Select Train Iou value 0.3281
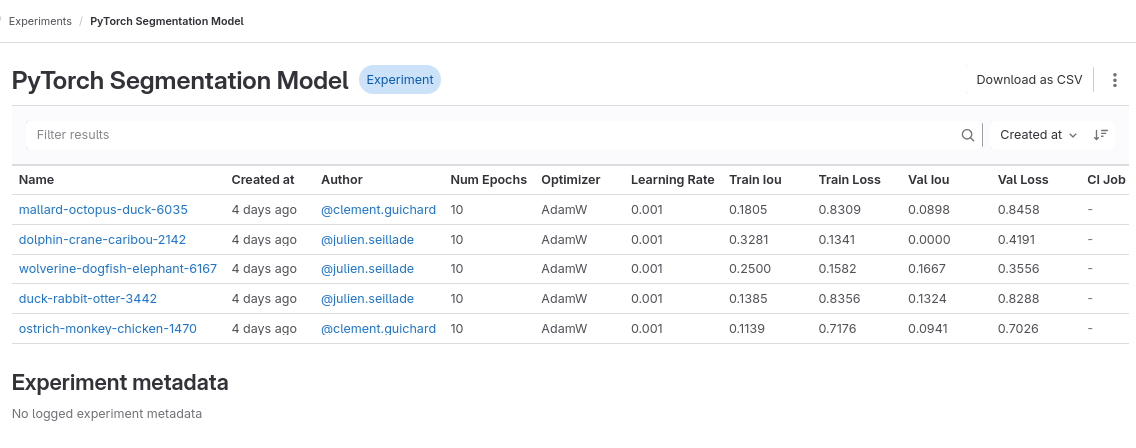 (748, 239)
